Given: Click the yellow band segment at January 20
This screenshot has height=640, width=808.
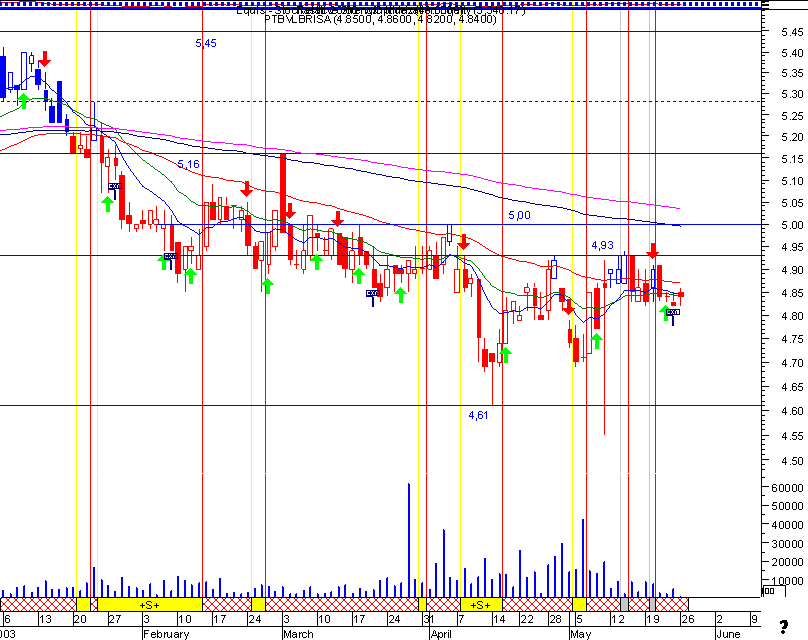Looking at the screenshot, I should 83,604.
